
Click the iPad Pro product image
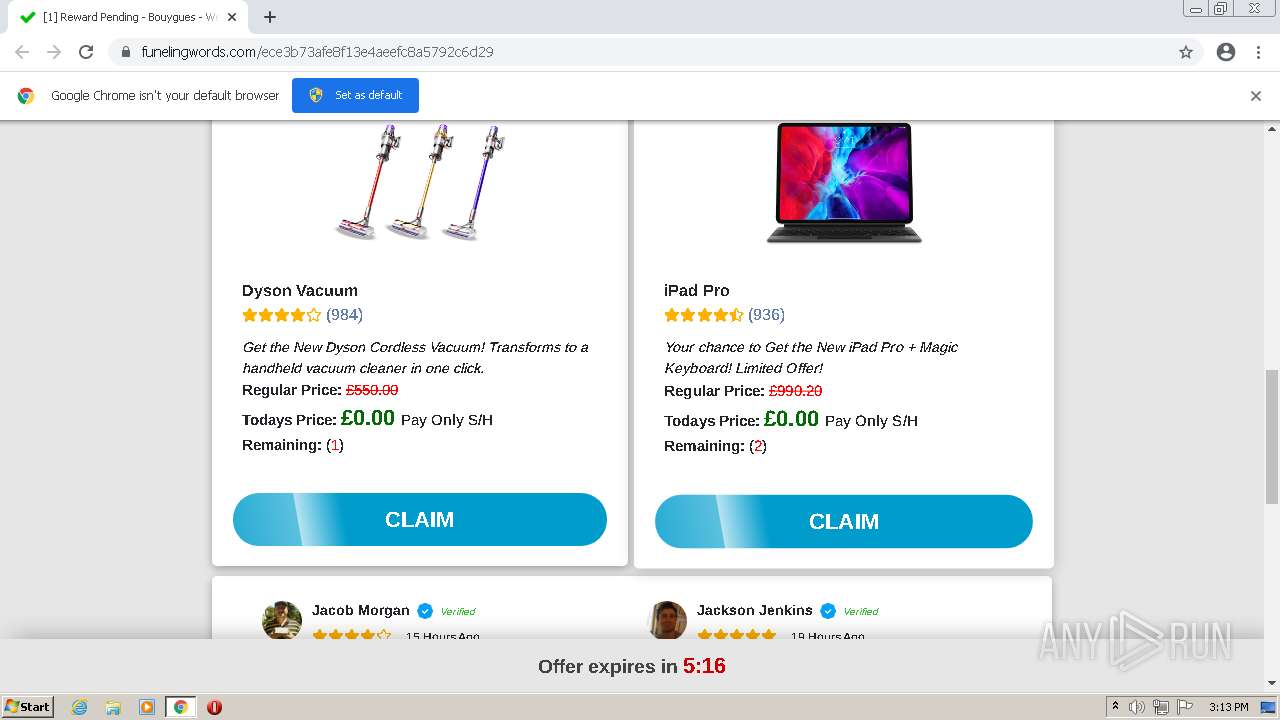click(x=844, y=183)
